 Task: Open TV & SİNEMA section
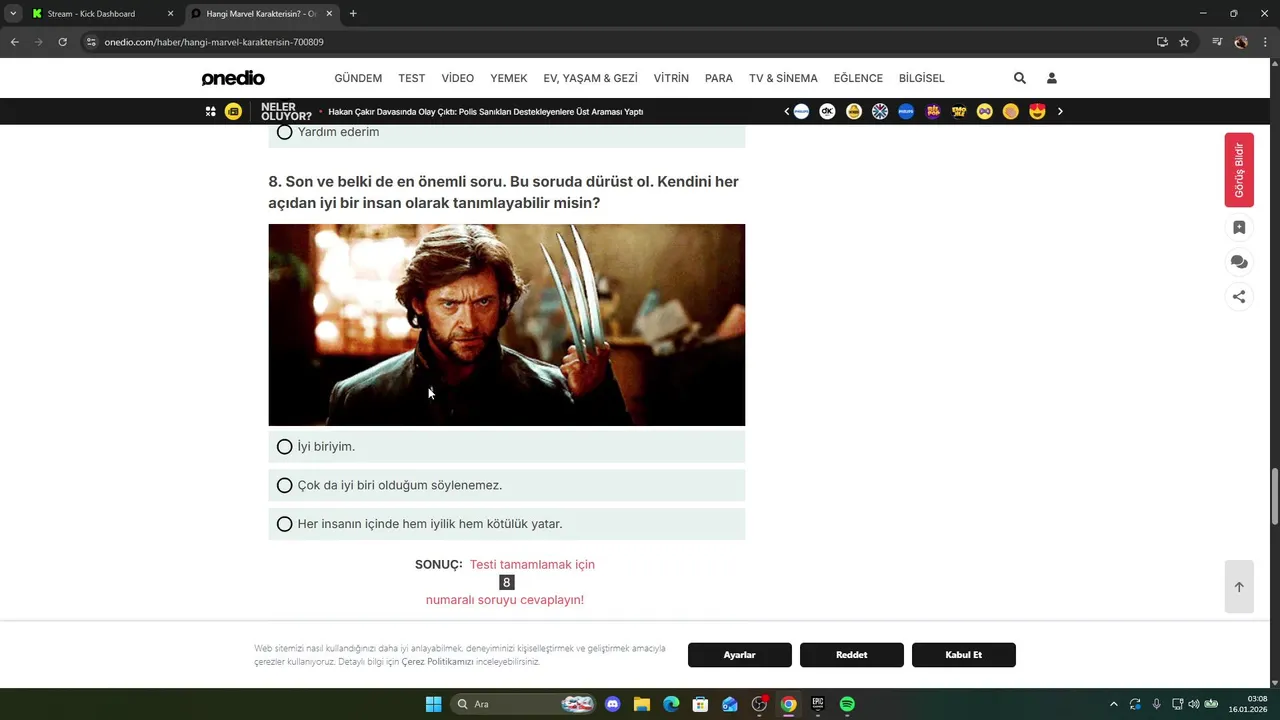pyautogui.click(x=783, y=78)
